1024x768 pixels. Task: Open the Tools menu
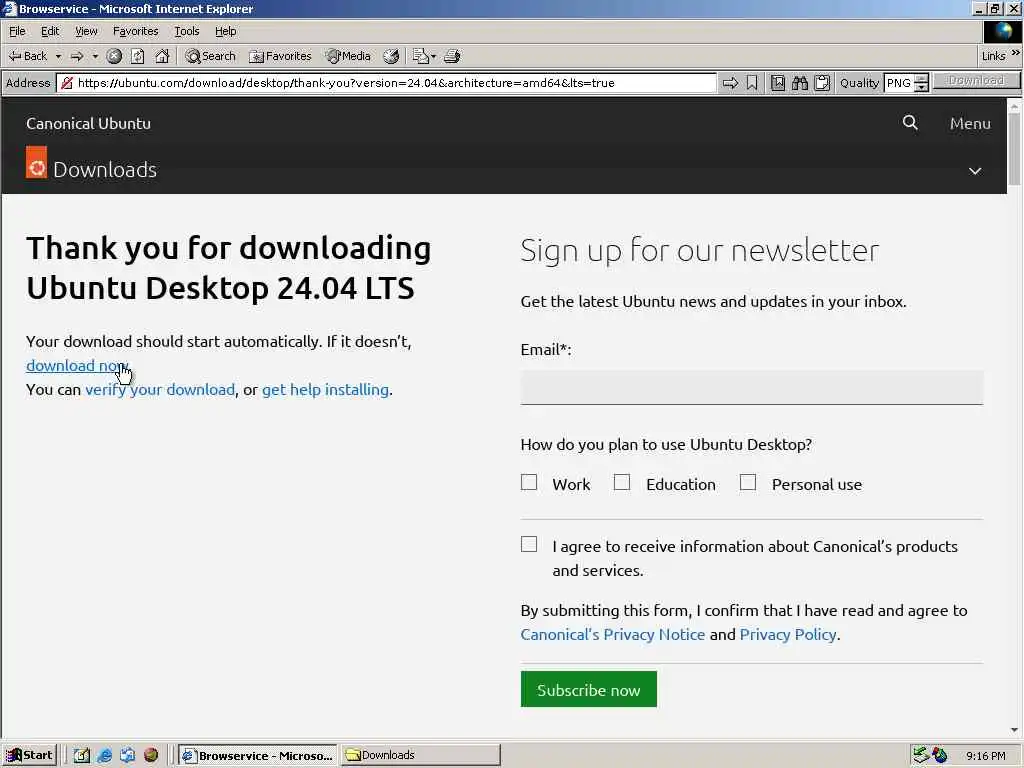(186, 31)
